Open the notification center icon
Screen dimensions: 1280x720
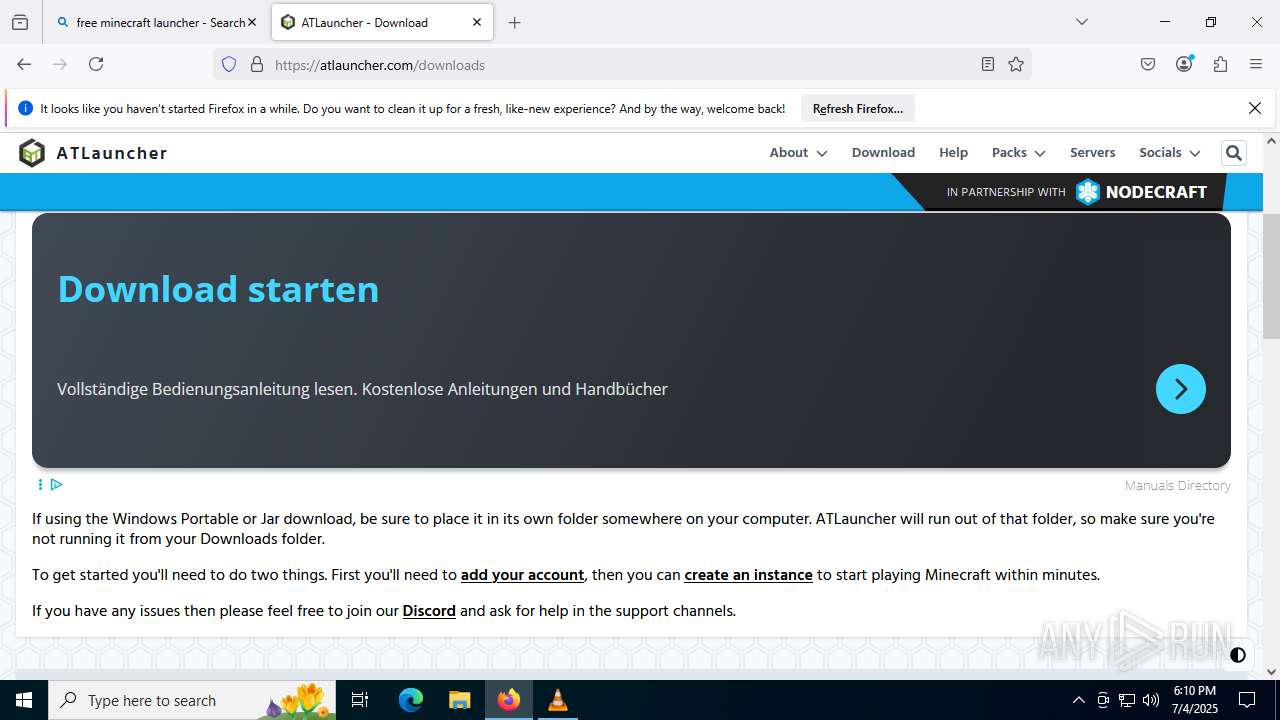(1247, 700)
